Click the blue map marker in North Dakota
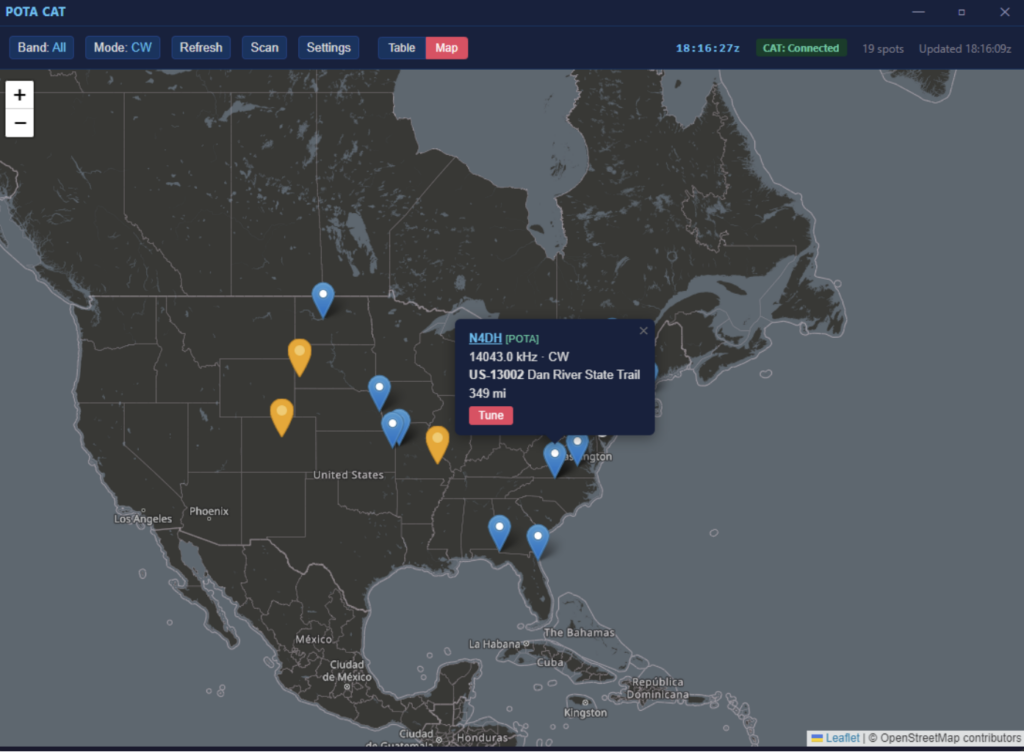The height and width of the screenshot is (752, 1024). point(322,298)
